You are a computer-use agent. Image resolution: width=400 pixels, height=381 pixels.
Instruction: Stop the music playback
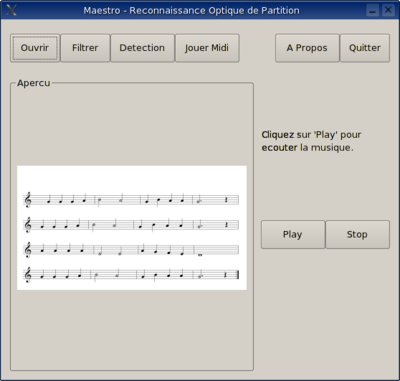357,234
